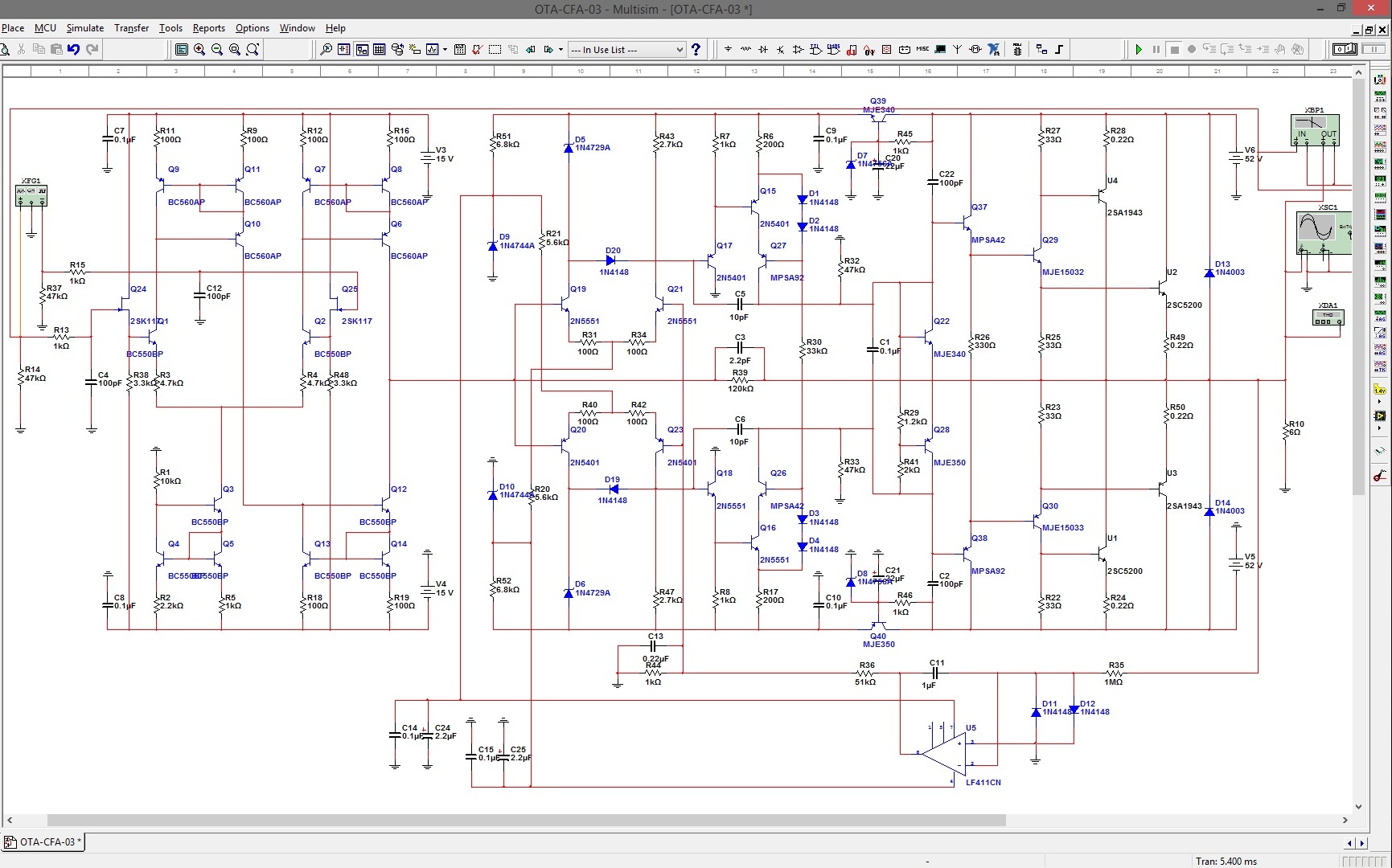The image size is (1392, 868).
Task: Toggle full screen view icon
Action: (x=182, y=50)
